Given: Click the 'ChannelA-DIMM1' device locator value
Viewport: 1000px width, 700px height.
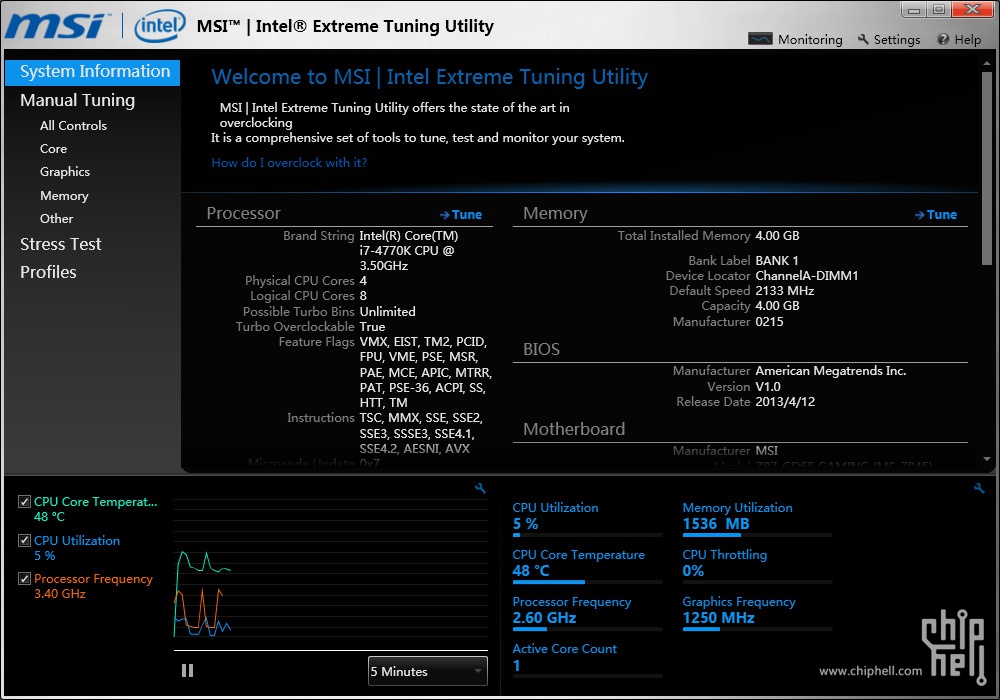Looking at the screenshot, I should click(807, 275).
